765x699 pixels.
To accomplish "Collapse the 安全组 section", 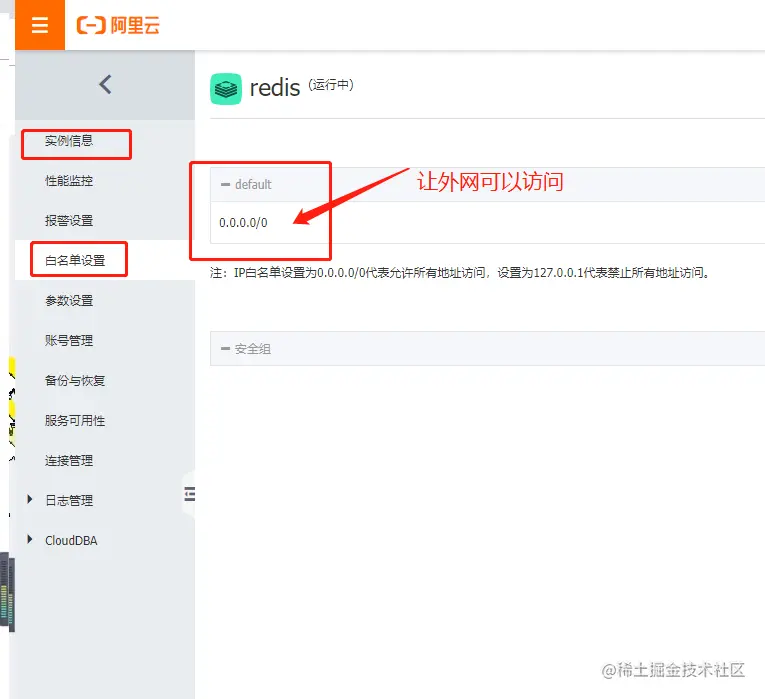I will pyautogui.click(x=225, y=348).
